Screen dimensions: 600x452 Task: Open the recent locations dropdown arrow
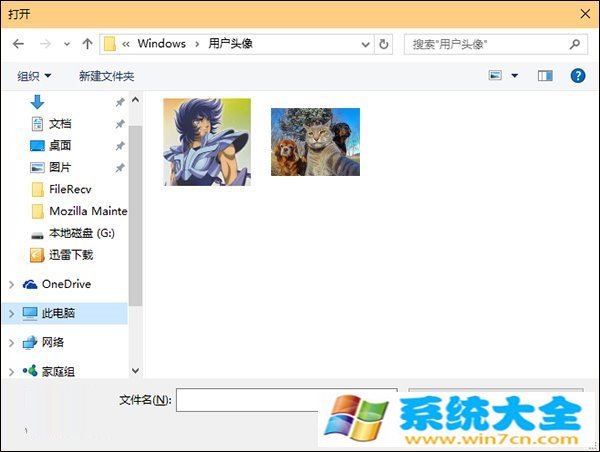click(67, 44)
